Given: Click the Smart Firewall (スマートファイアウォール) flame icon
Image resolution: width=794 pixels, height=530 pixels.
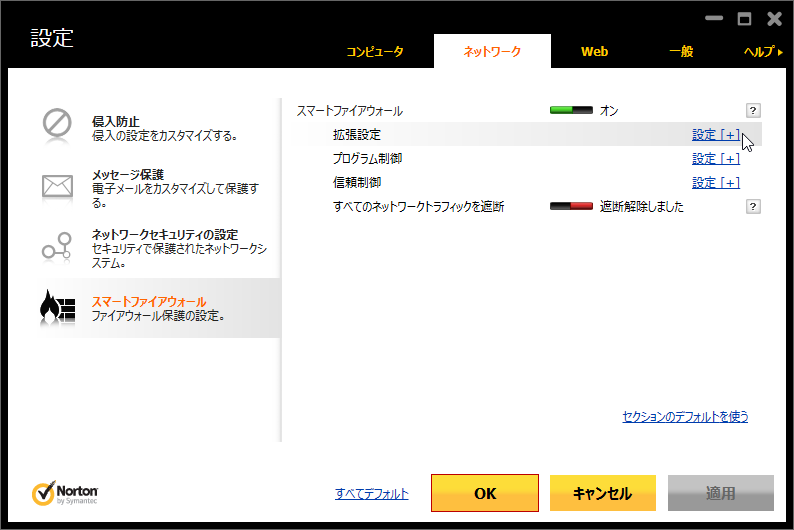Looking at the screenshot, I should tap(57, 308).
